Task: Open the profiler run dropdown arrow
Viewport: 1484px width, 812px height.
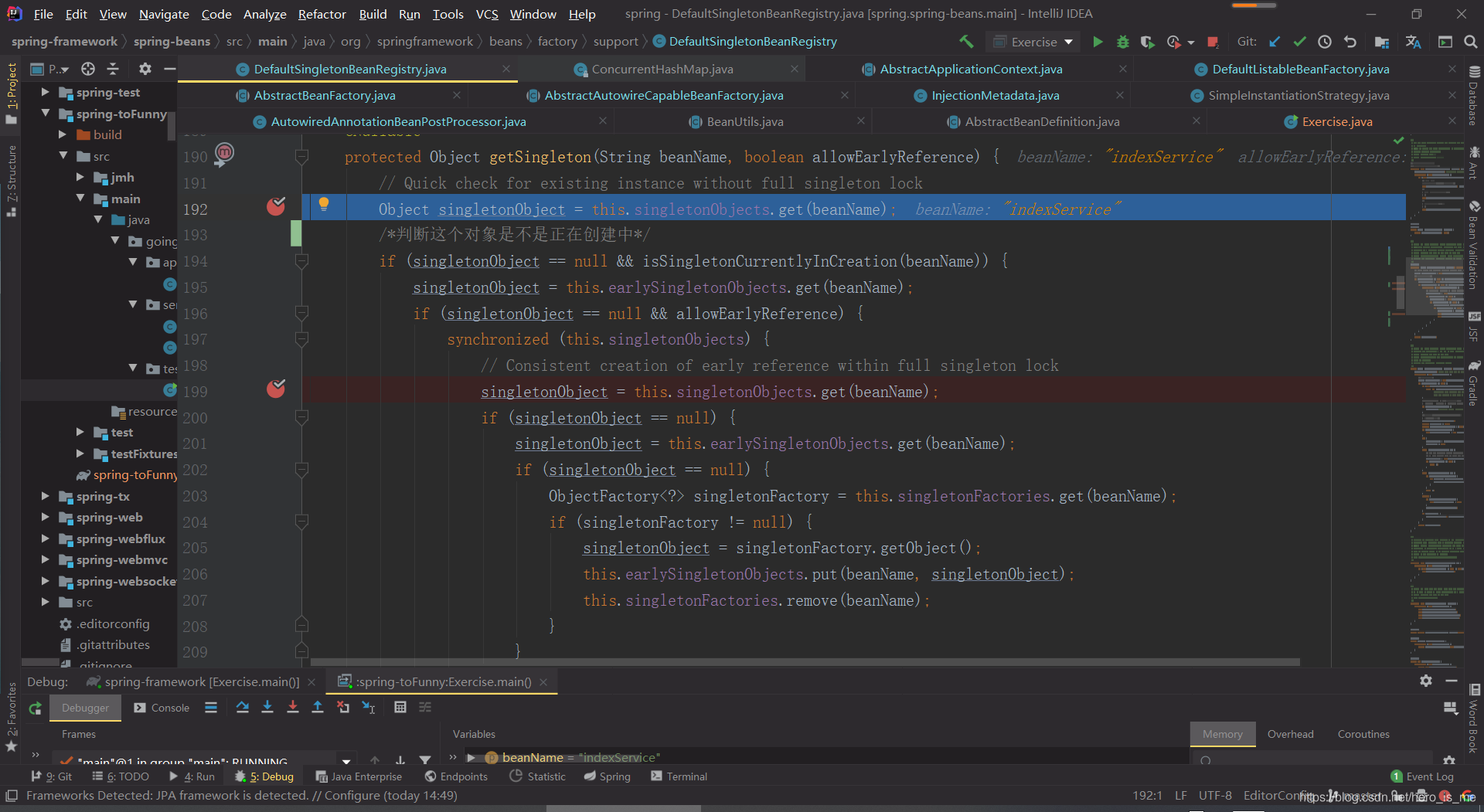Action: click(x=1190, y=42)
